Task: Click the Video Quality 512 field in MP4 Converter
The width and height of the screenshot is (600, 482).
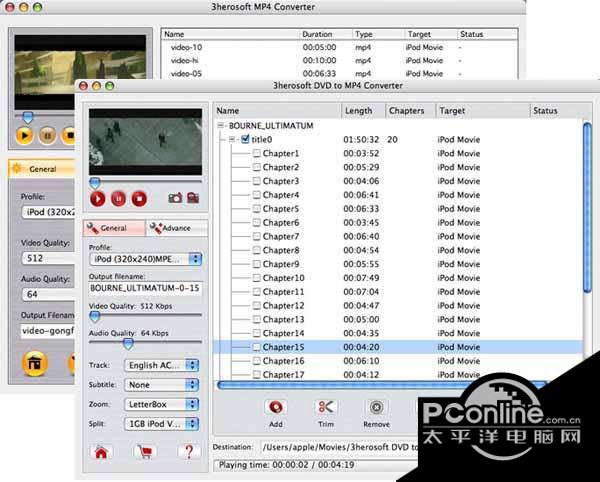Action: (x=49, y=258)
